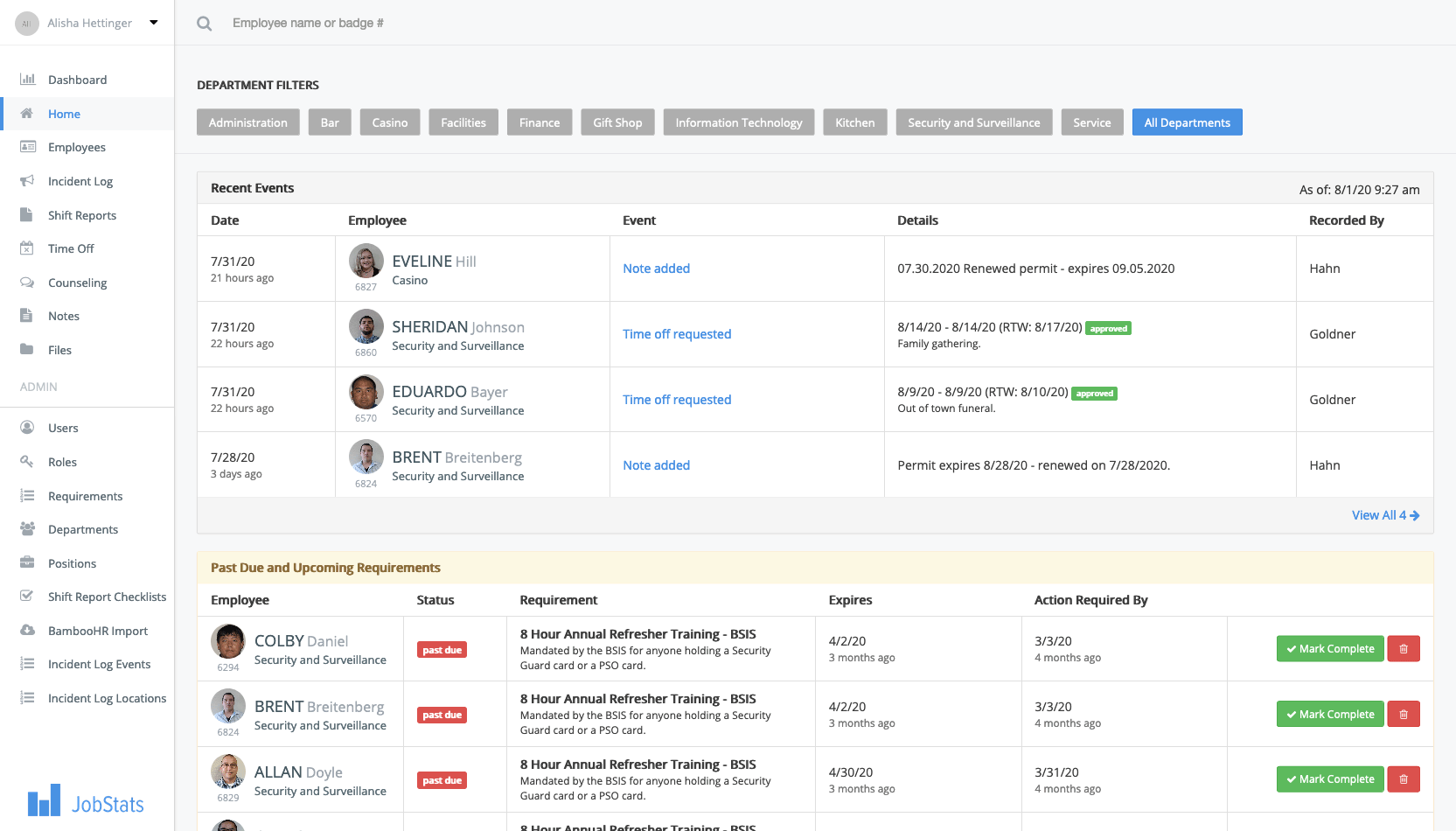Filter by Finance department
This screenshot has width=1456, height=831.
[540, 122]
